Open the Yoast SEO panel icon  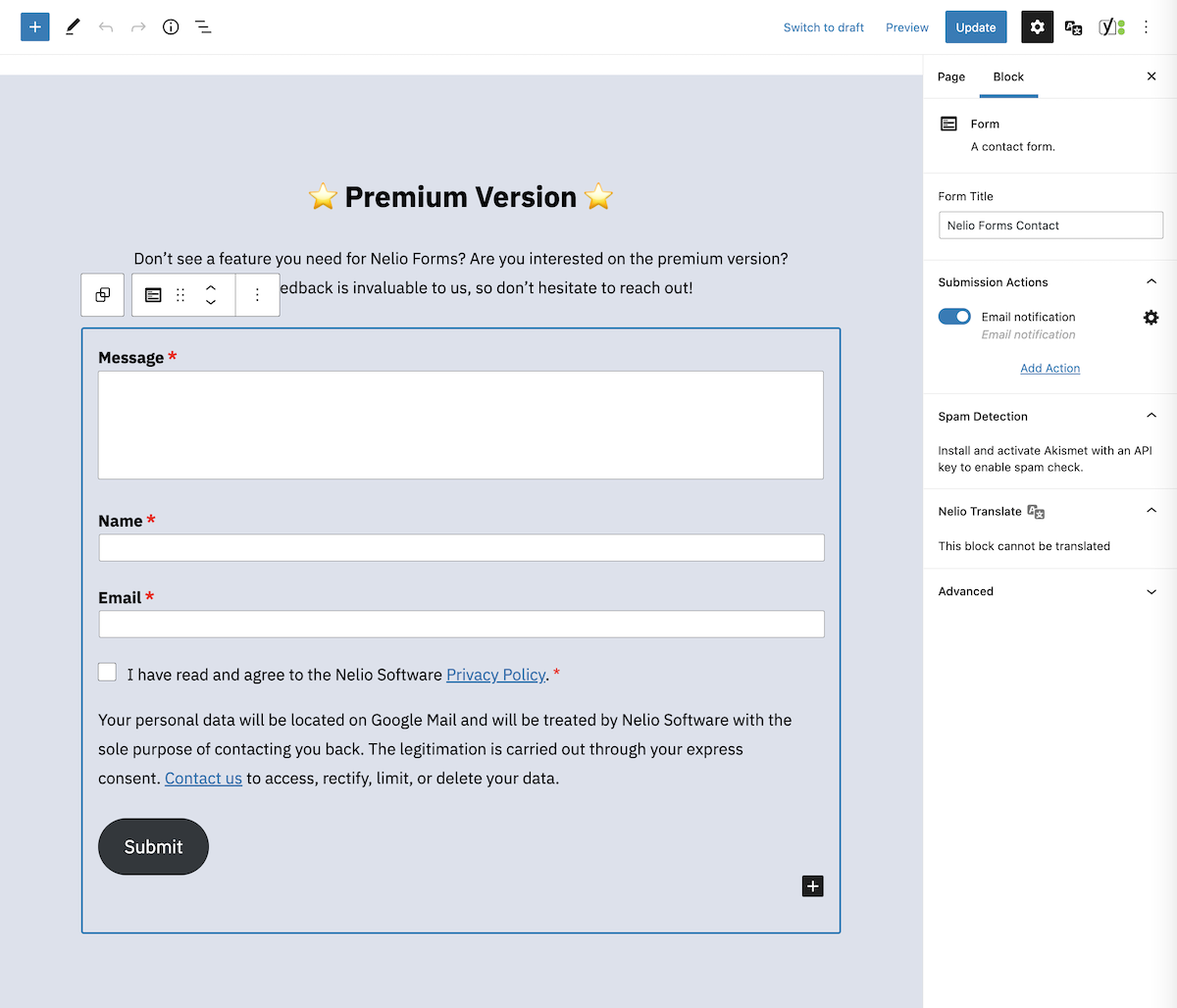[x=1111, y=27]
